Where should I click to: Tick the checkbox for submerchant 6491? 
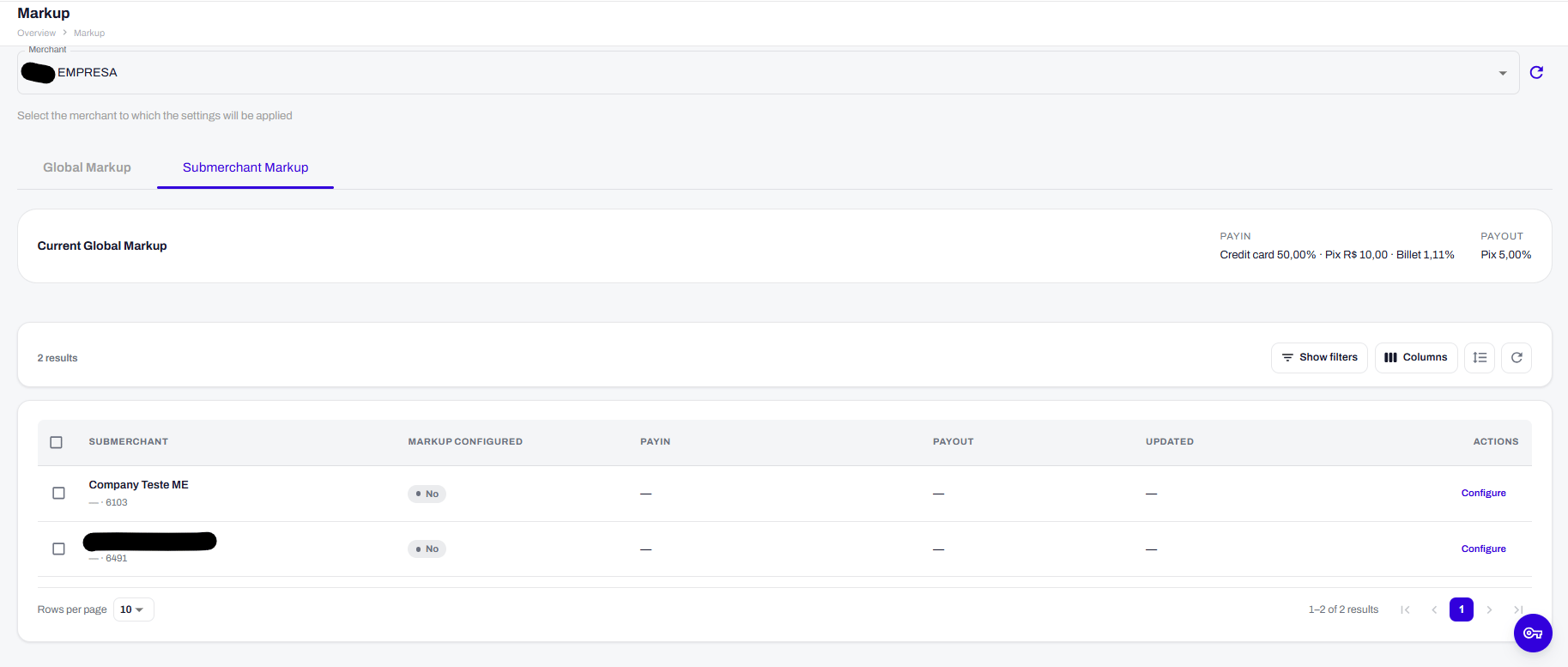[x=58, y=549]
